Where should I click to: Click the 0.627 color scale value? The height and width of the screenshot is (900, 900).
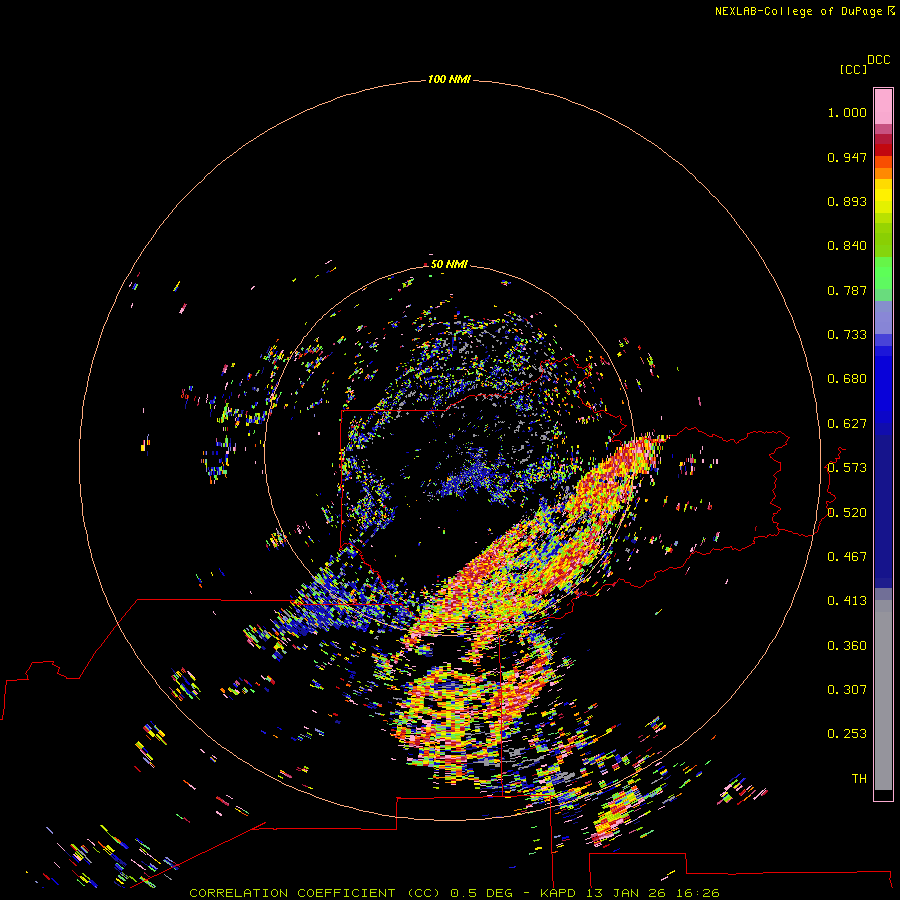pos(847,424)
